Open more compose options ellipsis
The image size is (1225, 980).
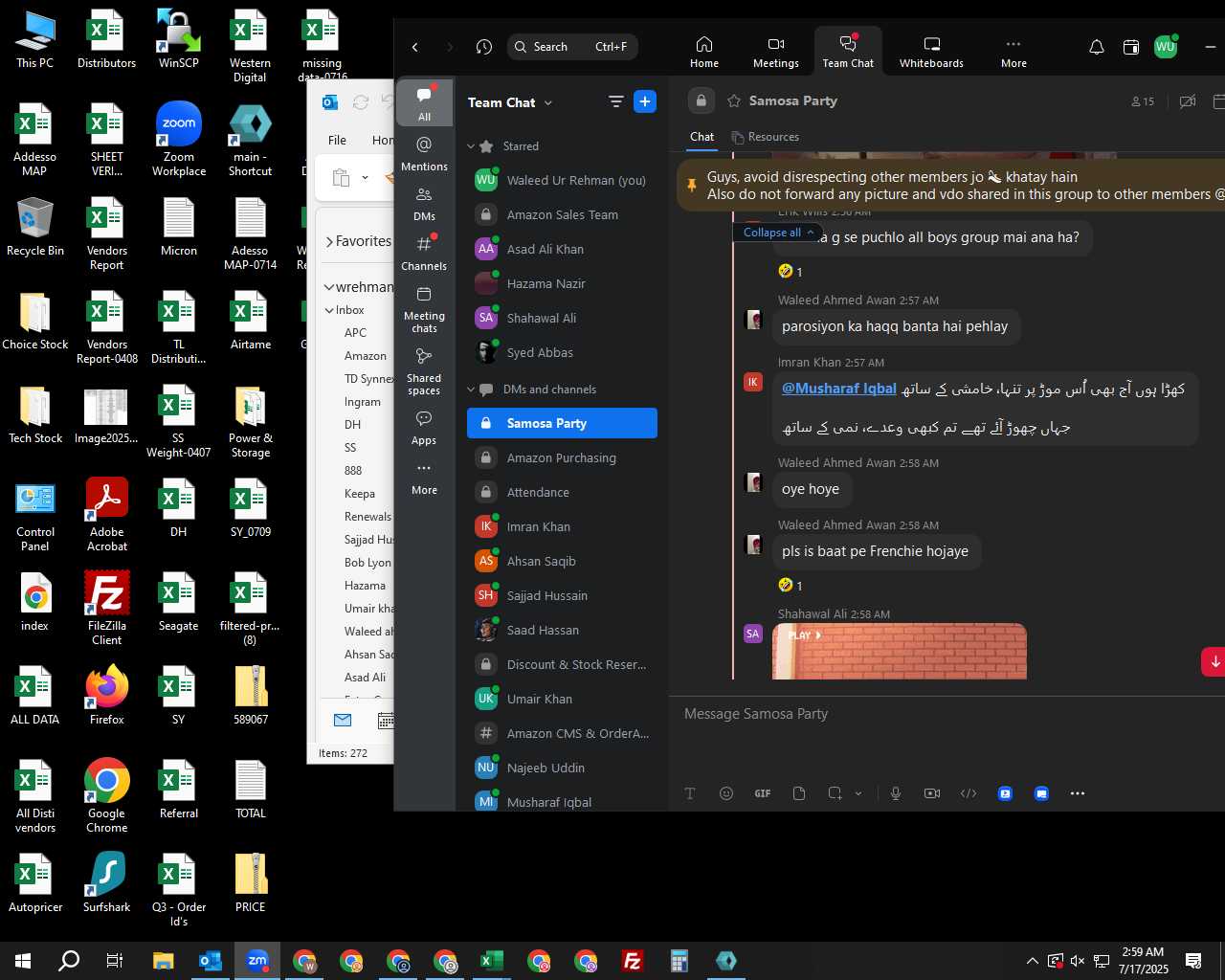pos(1078,793)
